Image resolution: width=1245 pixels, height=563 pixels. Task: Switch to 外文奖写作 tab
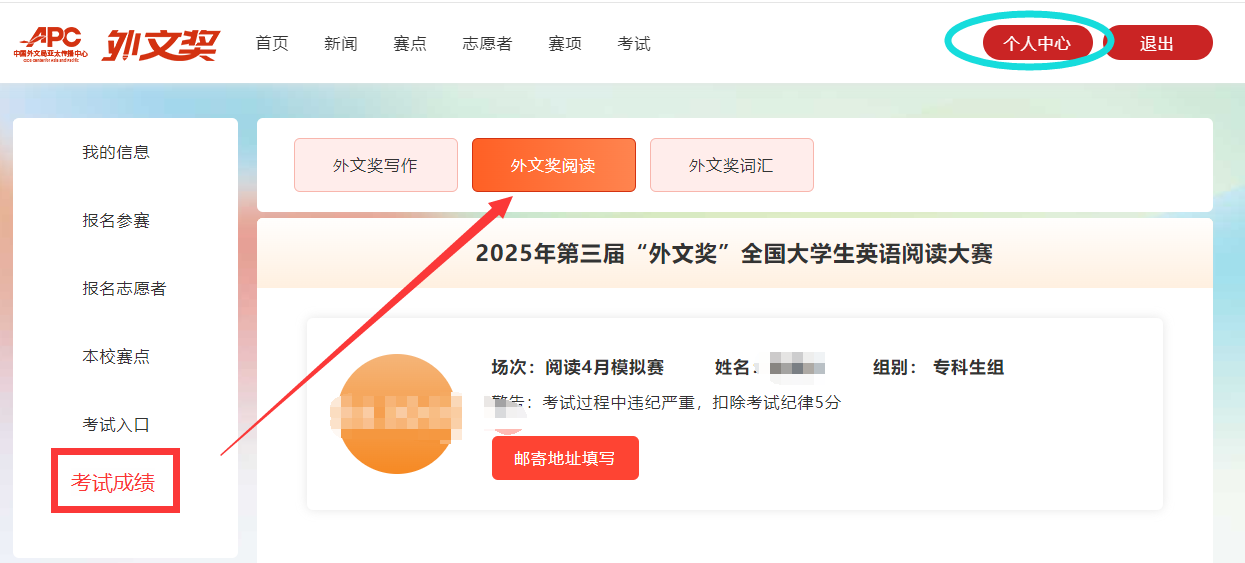pos(375,165)
